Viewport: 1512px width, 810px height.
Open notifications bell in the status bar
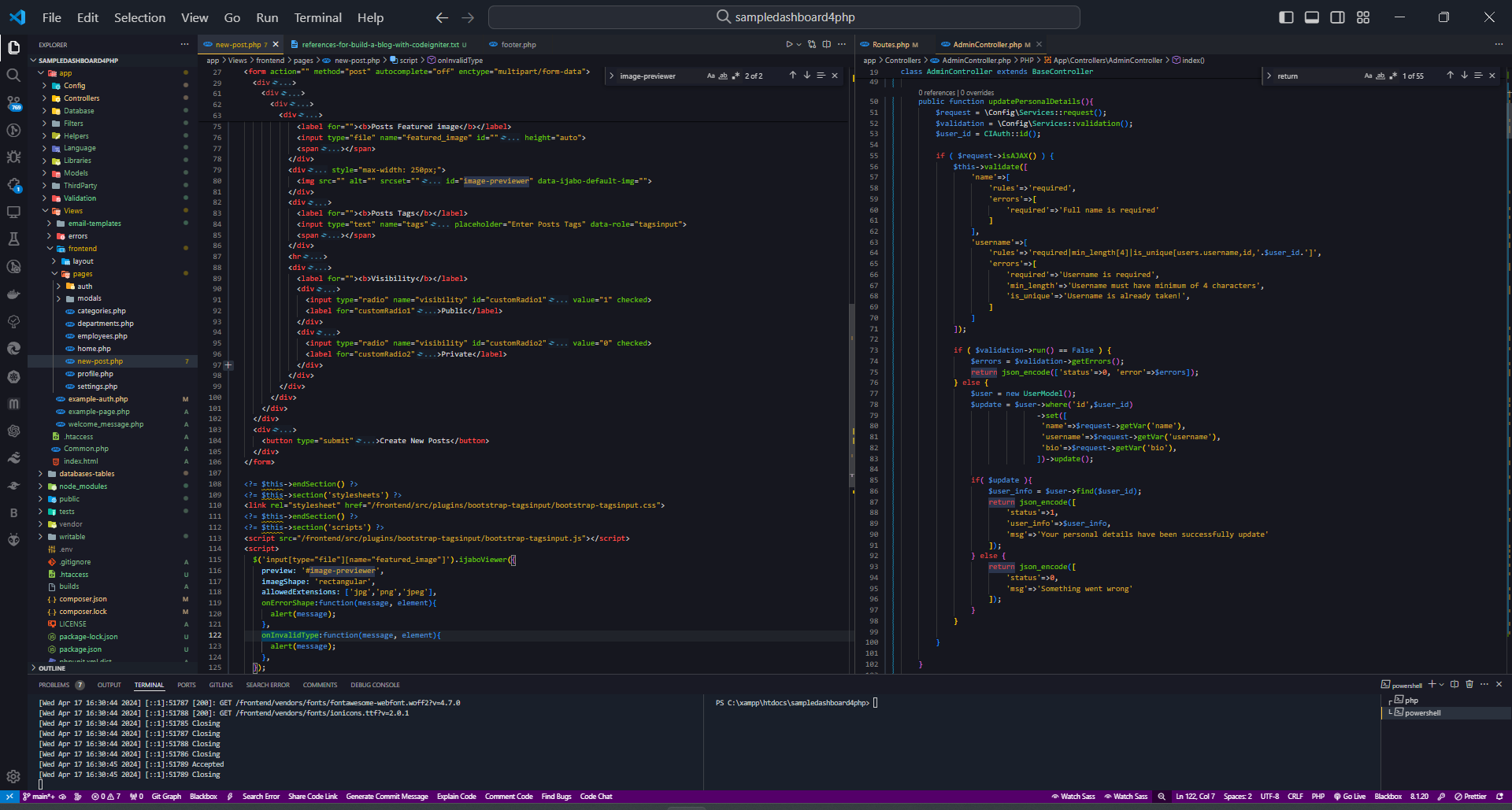(x=1499, y=797)
